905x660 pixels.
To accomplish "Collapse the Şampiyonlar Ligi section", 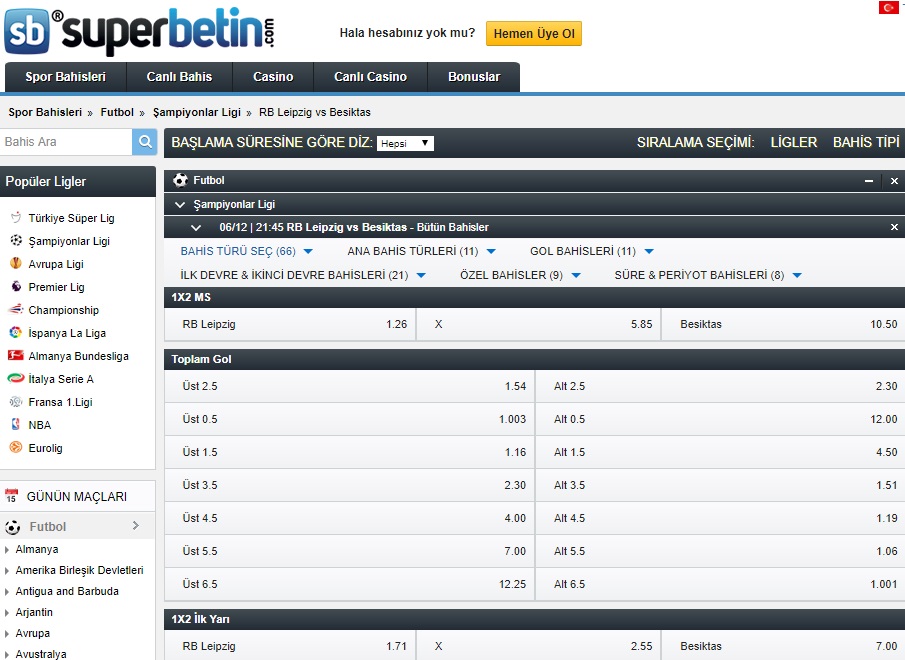I will coord(180,204).
